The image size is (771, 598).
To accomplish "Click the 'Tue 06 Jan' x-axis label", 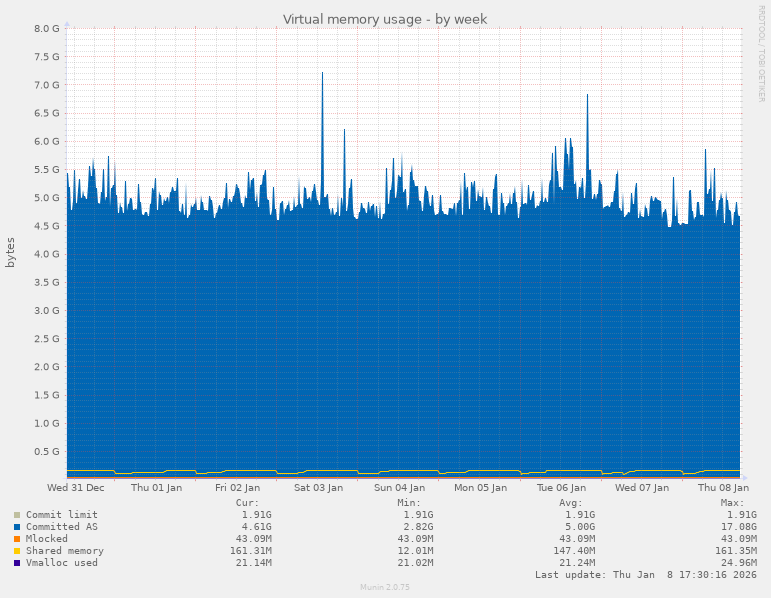I will [x=561, y=487].
